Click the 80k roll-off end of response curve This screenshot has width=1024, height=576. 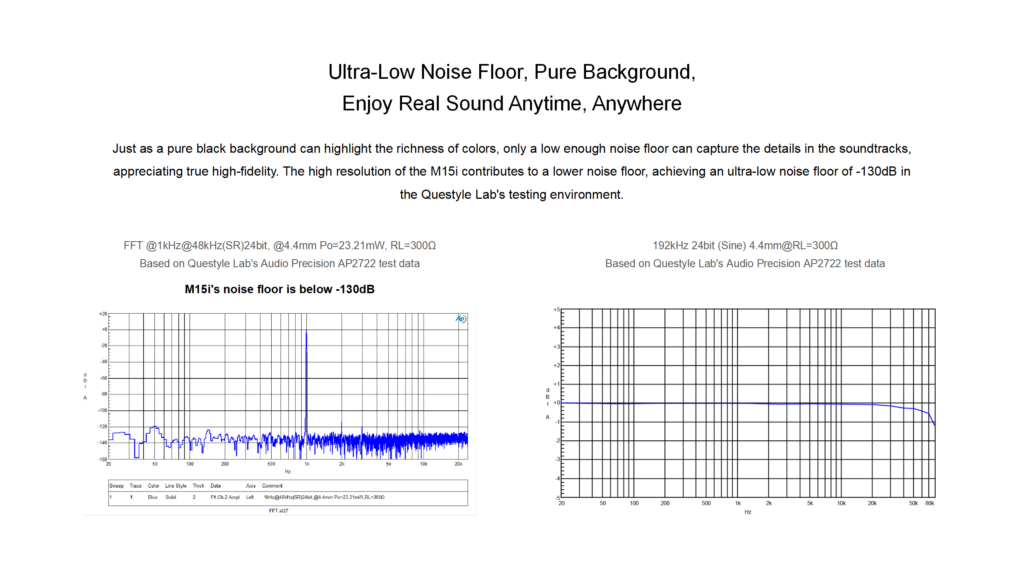tap(935, 424)
